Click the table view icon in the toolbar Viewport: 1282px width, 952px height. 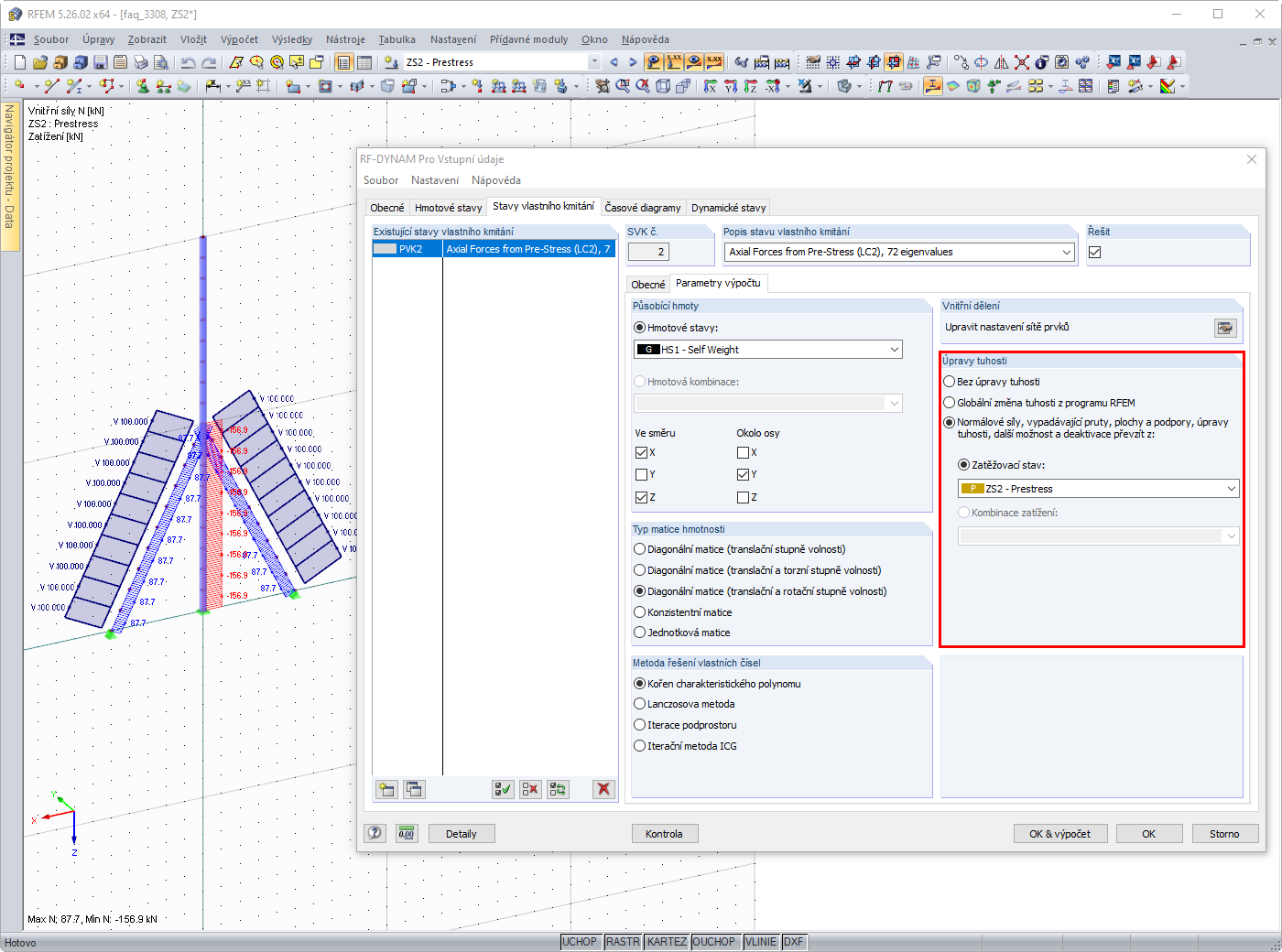(364, 62)
